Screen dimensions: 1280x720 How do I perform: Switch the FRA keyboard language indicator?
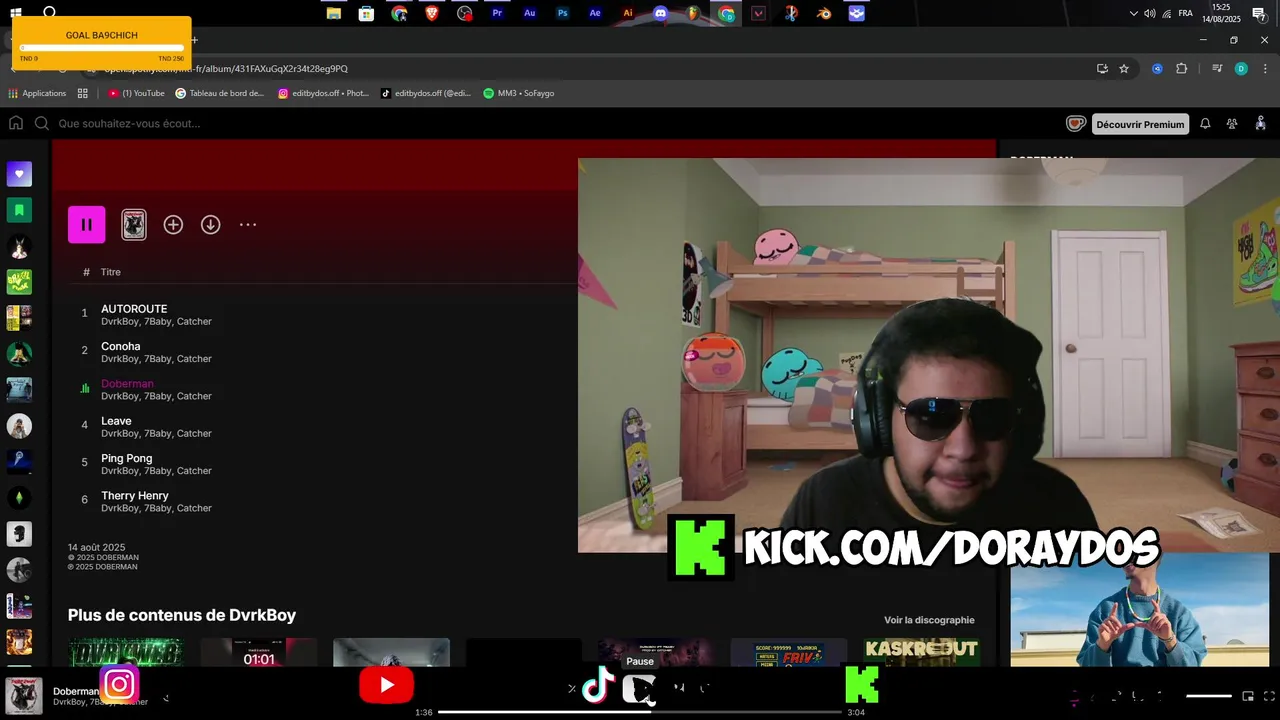coord(1185,13)
